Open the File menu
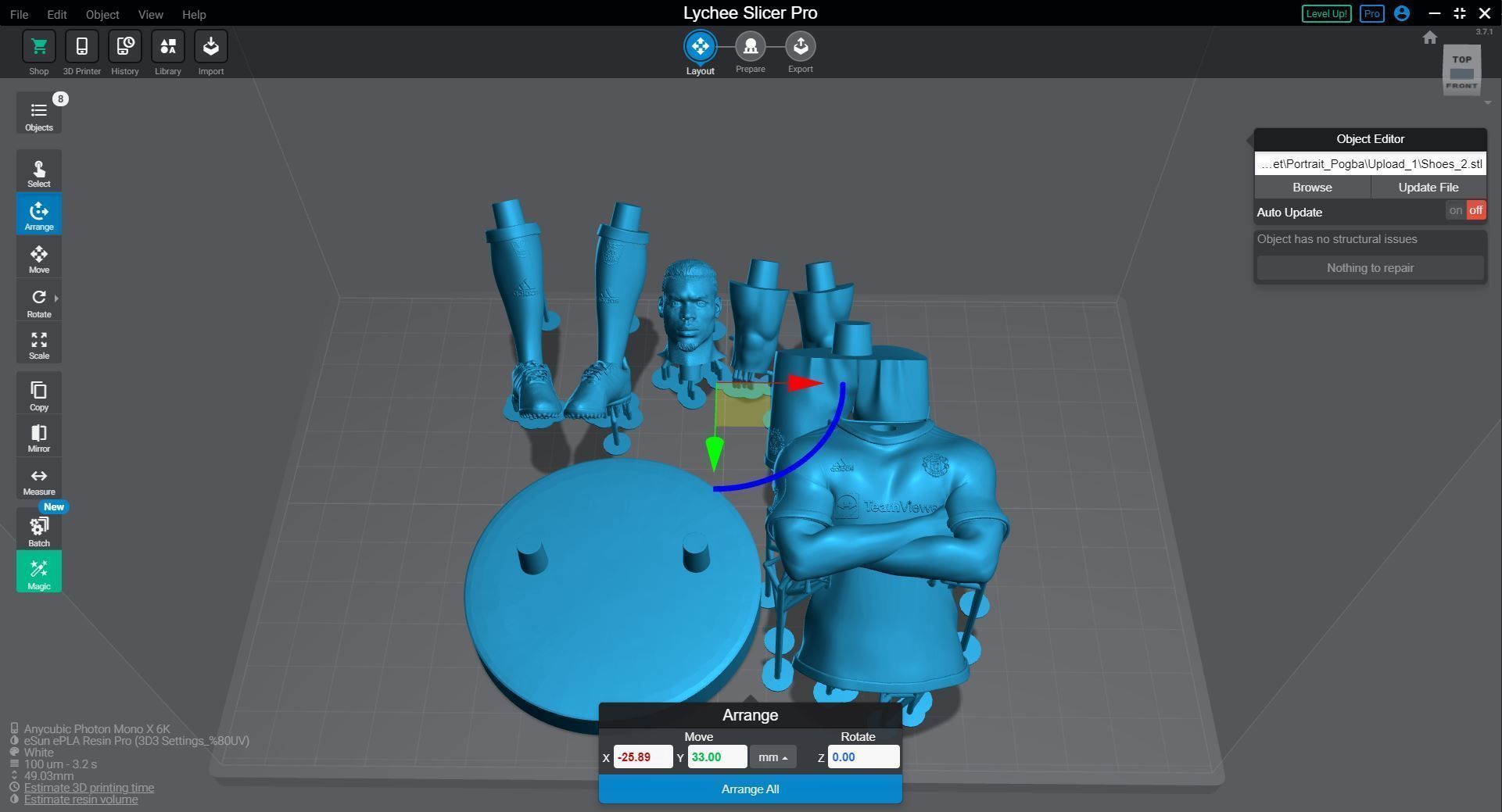This screenshot has height=812, width=1502. coord(19,14)
